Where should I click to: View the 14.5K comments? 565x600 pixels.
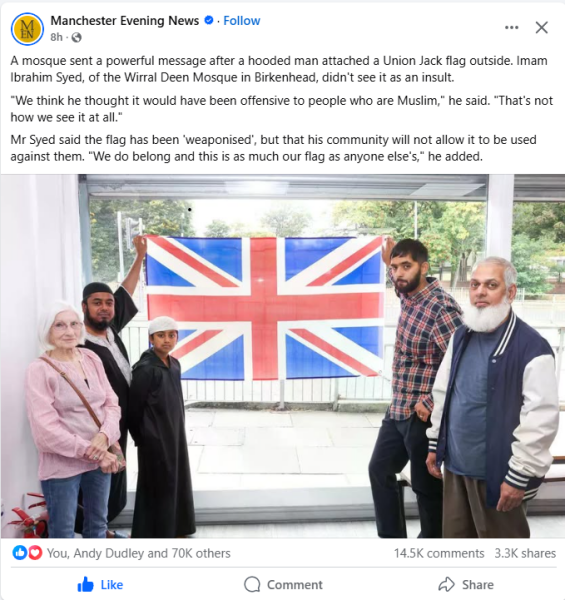439,553
